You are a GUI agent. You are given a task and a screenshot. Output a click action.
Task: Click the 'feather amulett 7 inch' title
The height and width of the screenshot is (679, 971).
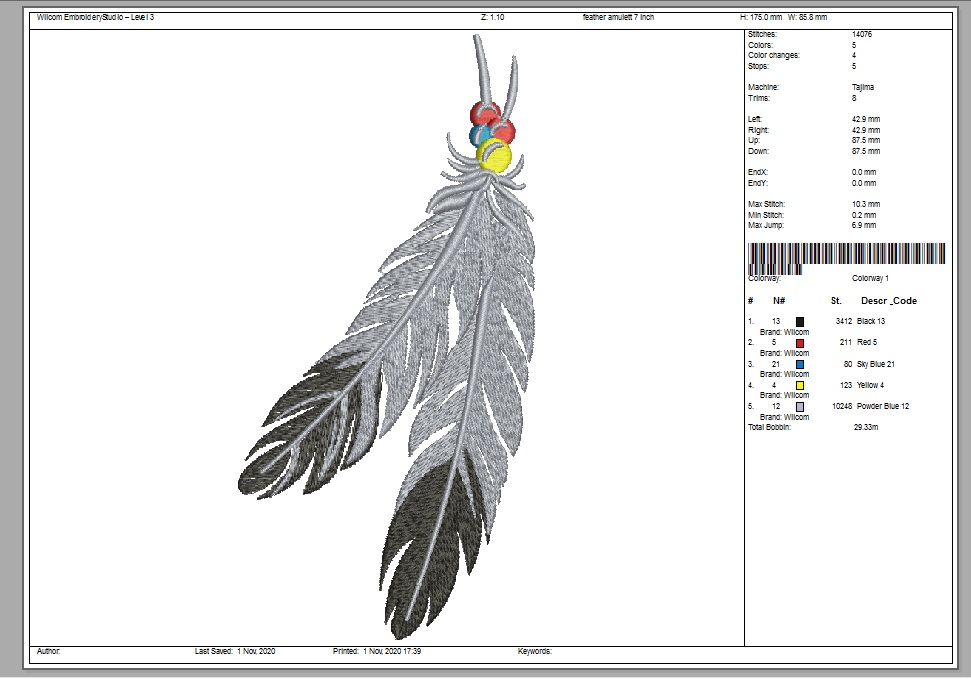tap(618, 17)
